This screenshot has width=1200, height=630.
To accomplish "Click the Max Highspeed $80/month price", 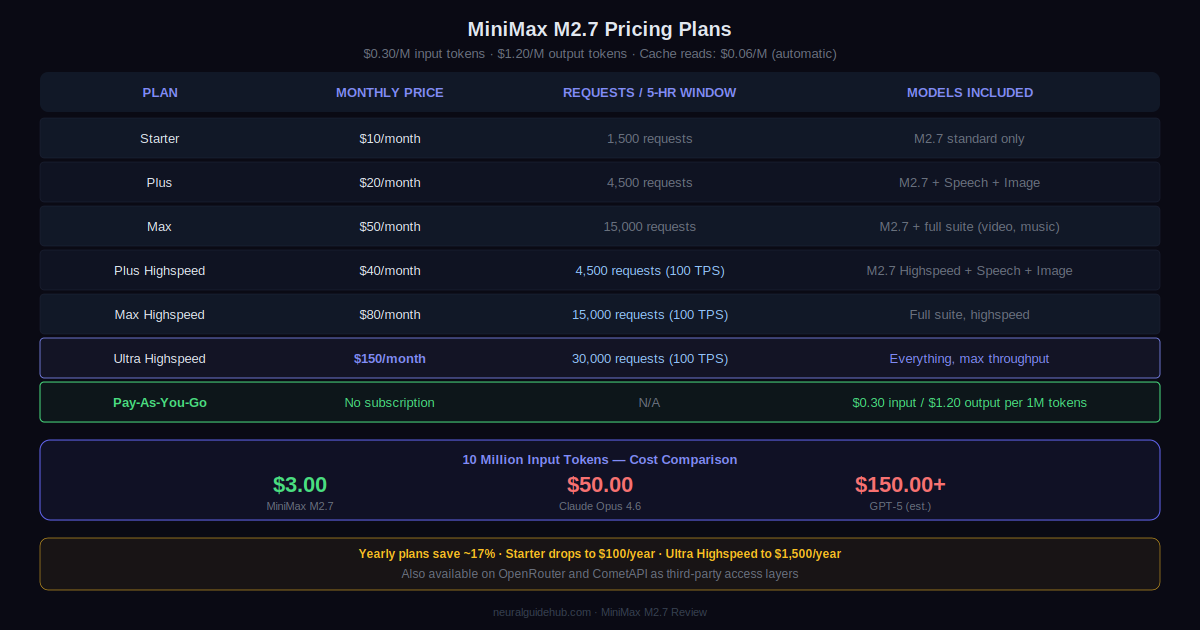I will click(x=390, y=315).
